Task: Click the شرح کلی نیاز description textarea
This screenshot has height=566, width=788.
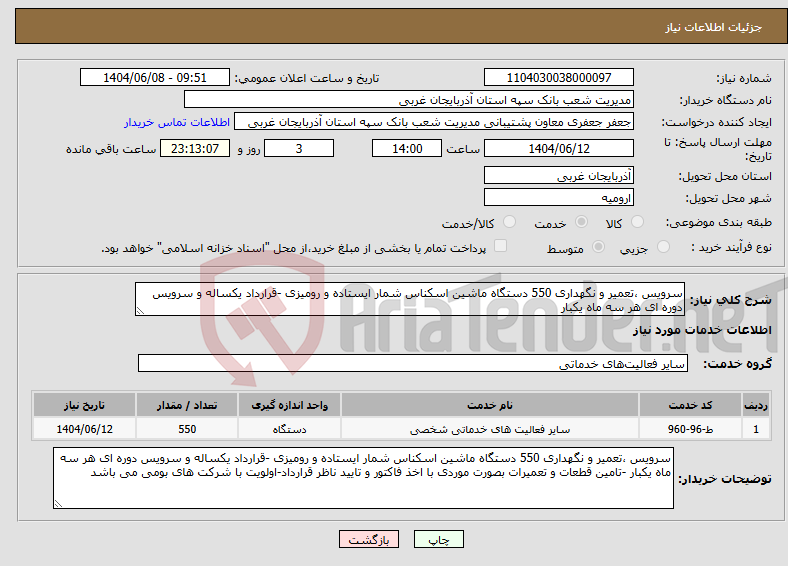Action: (x=410, y=299)
